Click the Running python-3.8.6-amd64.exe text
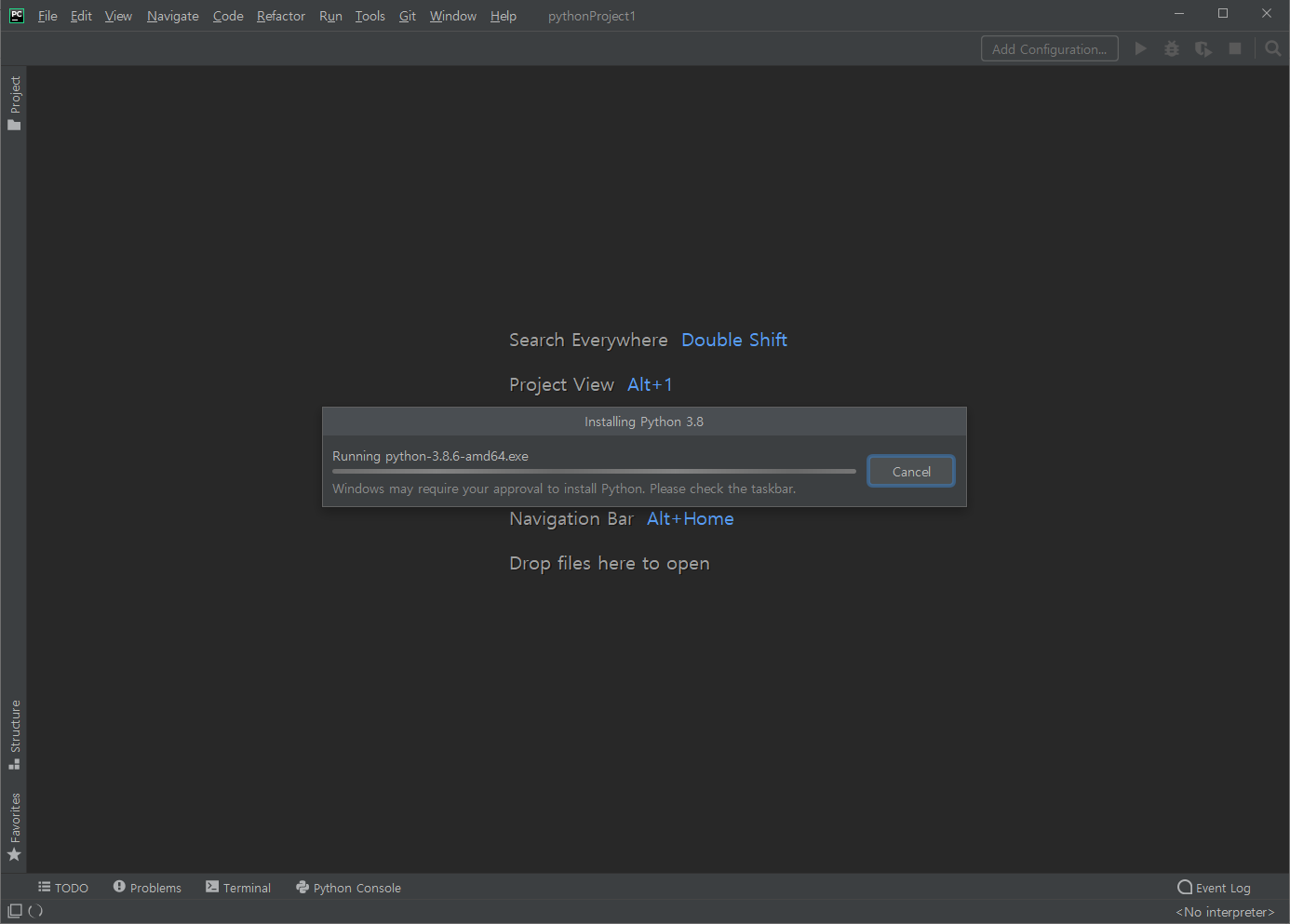Screen dimensions: 1290x924 (x=430, y=456)
